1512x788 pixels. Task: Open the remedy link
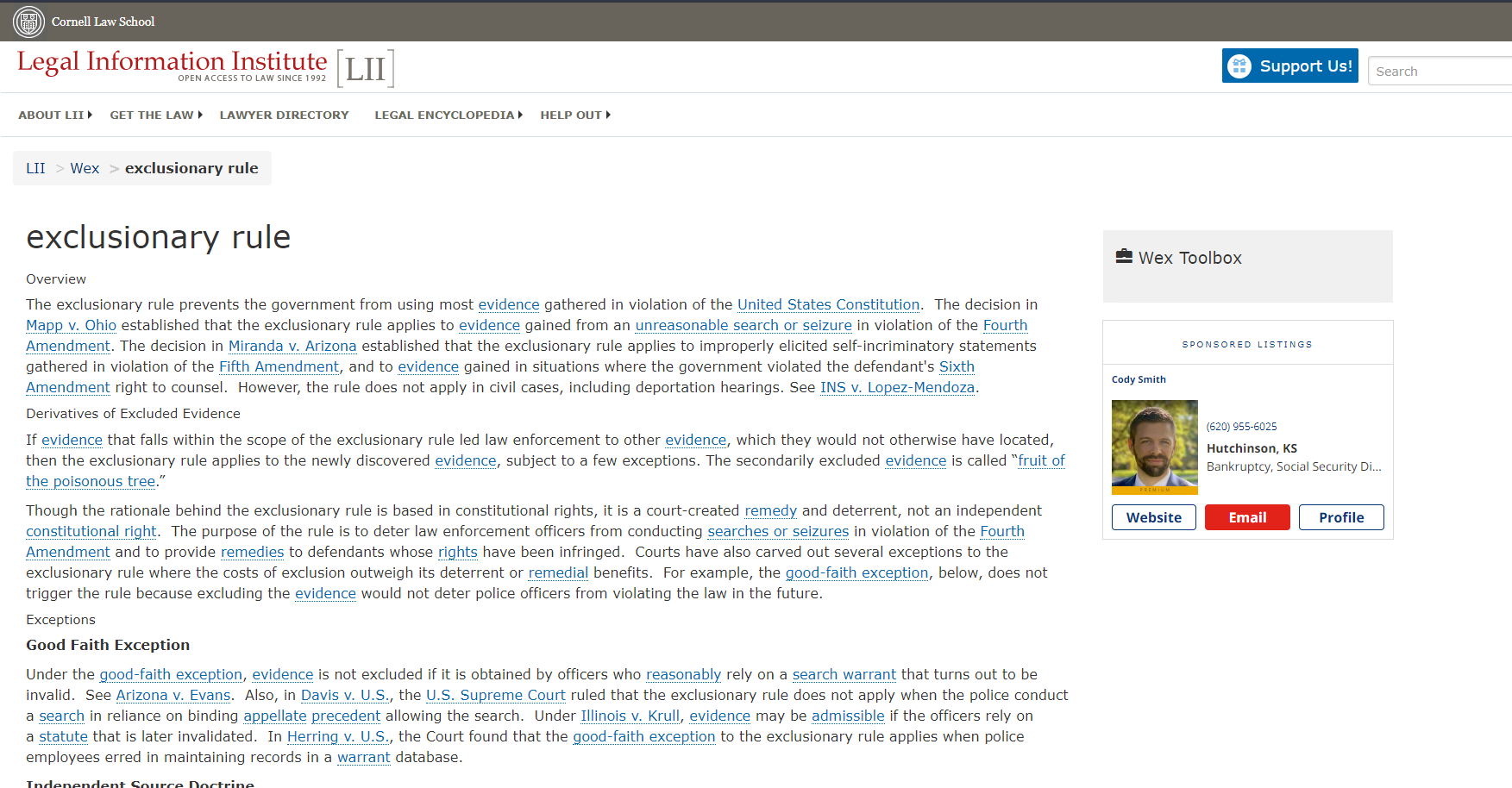[x=770, y=510]
